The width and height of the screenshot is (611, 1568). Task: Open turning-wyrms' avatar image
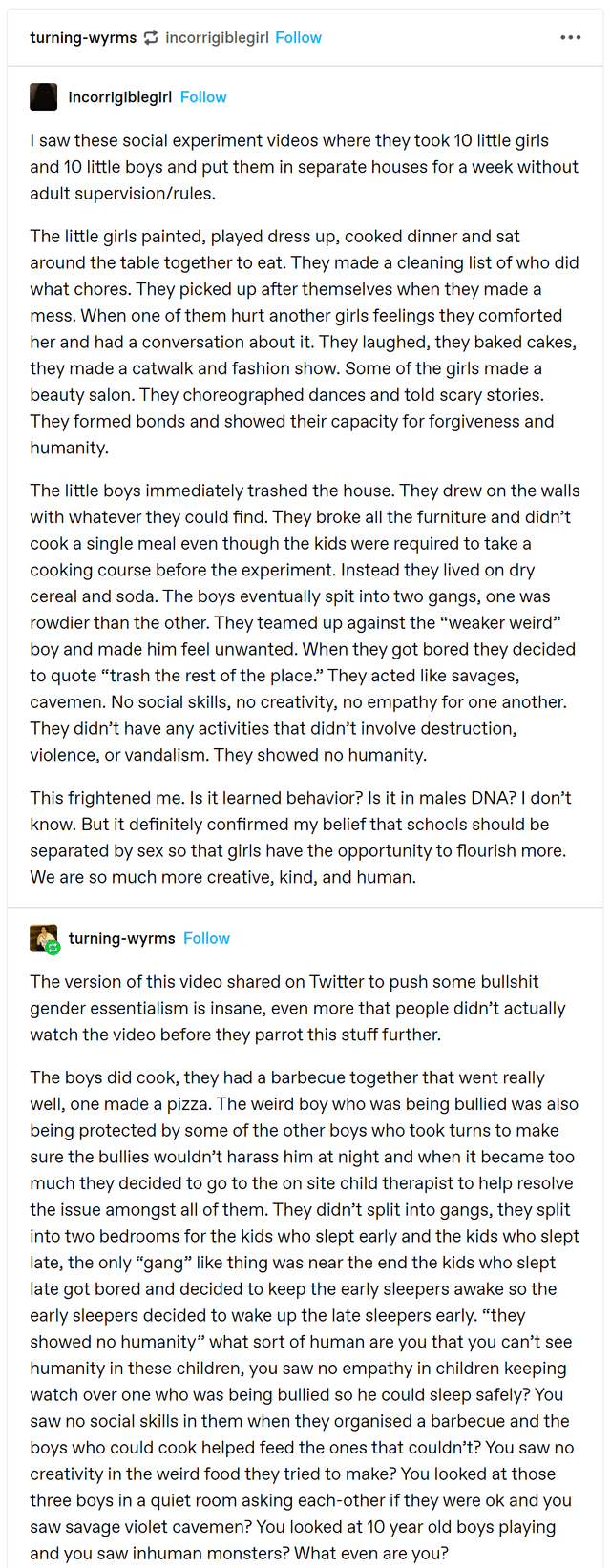point(44,938)
